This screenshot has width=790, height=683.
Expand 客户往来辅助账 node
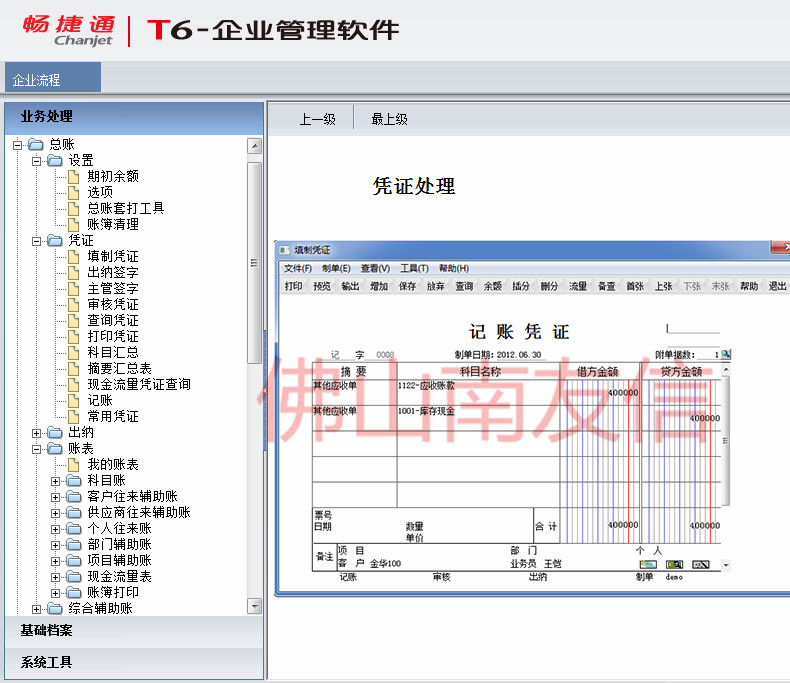[x=55, y=497]
